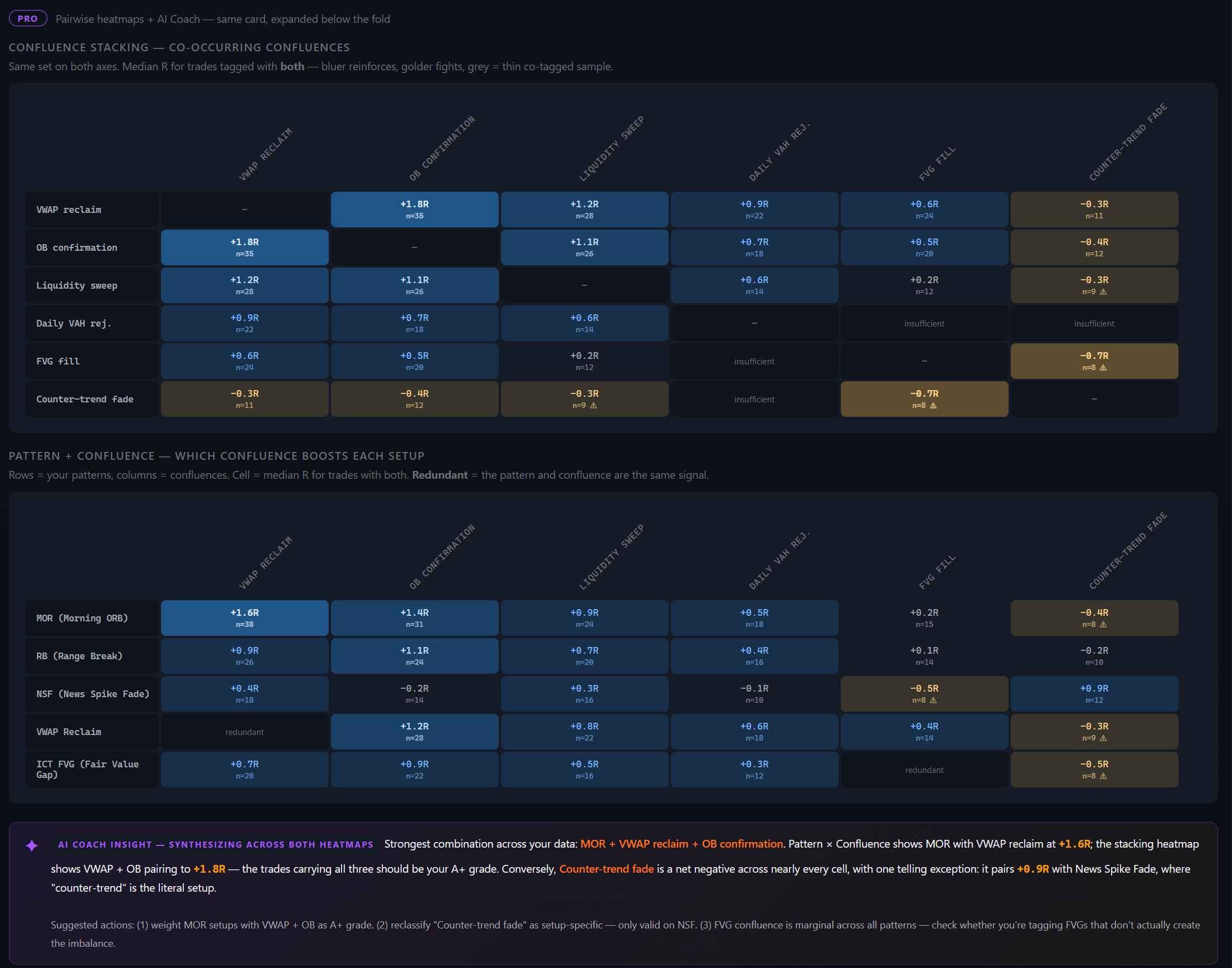The image size is (1232, 968).
Task: Click insufficient cell in Daily VAH rej. row, Counter-trend fade column
Action: pyautogui.click(x=1095, y=324)
